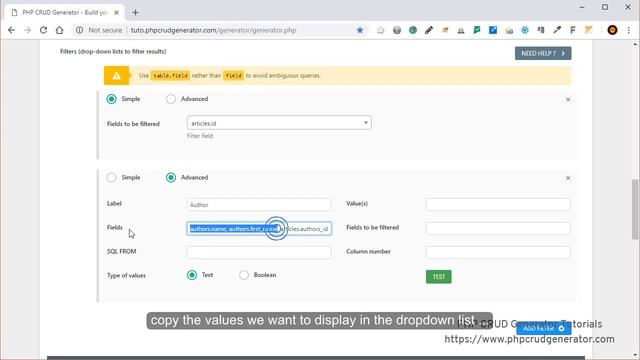Screen dimensions: 640x360
Task: Click the blue gear extension icon
Action: click(x=525, y=30)
